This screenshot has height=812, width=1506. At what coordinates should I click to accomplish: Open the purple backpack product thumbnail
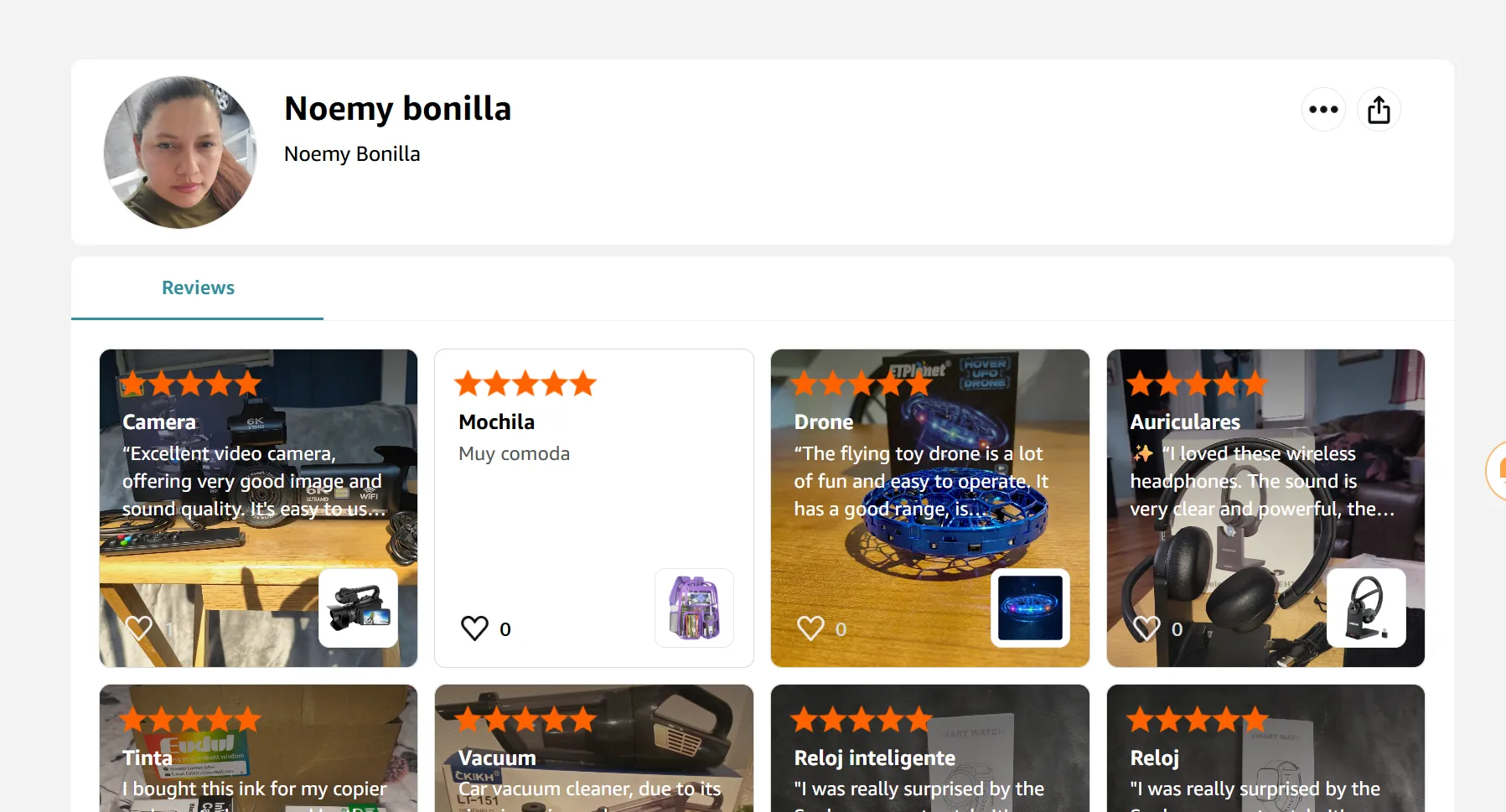click(x=694, y=608)
